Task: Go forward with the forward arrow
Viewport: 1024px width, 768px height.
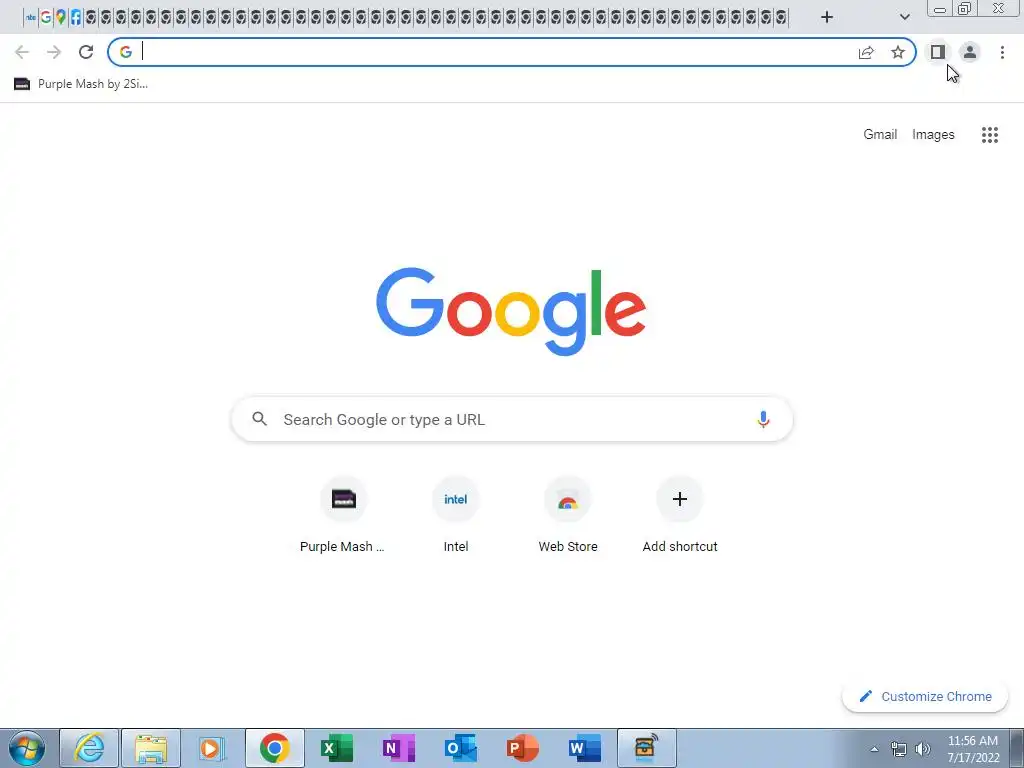Action: click(x=54, y=52)
